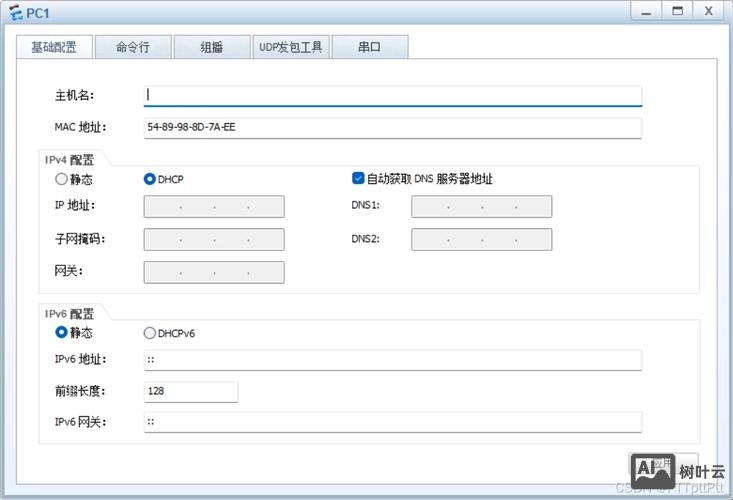Click into the MAC 地址 field
Screen dimensions: 733x500
pos(393,128)
